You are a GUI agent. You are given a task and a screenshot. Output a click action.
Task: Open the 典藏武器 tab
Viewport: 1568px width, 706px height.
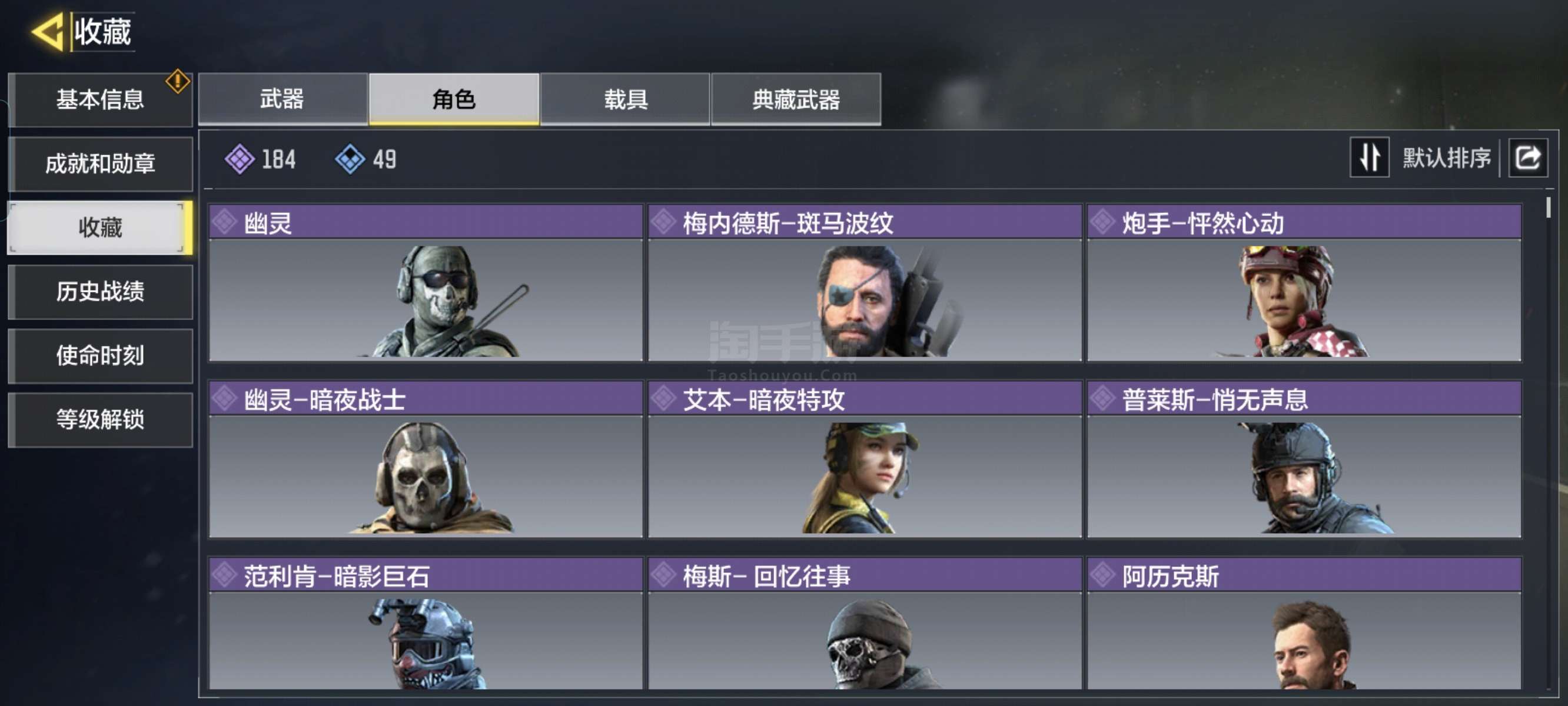point(796,99)
